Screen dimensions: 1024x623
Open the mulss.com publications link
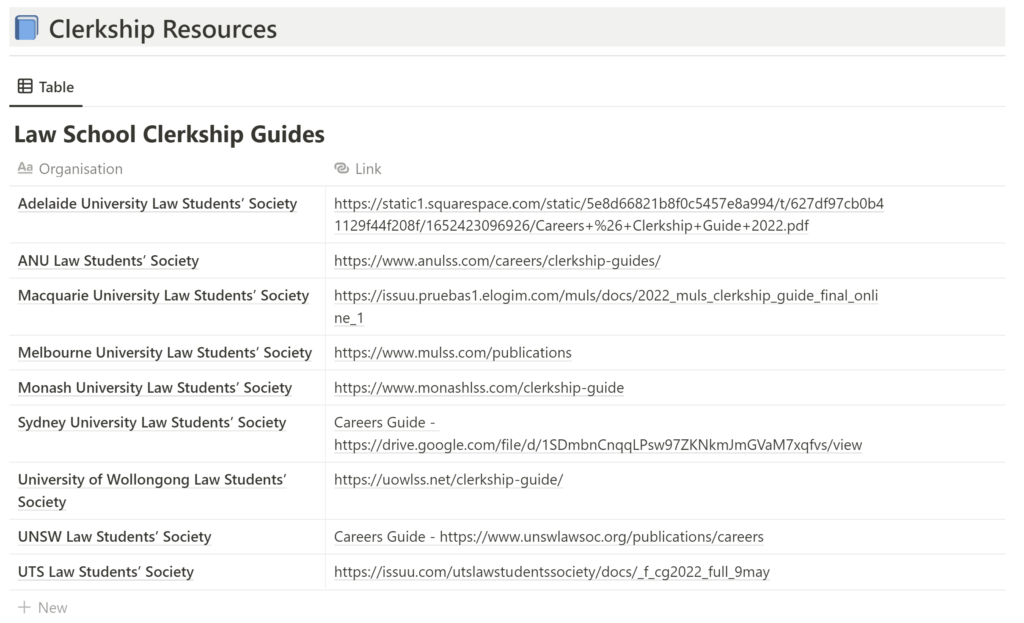tap(453, 353)
